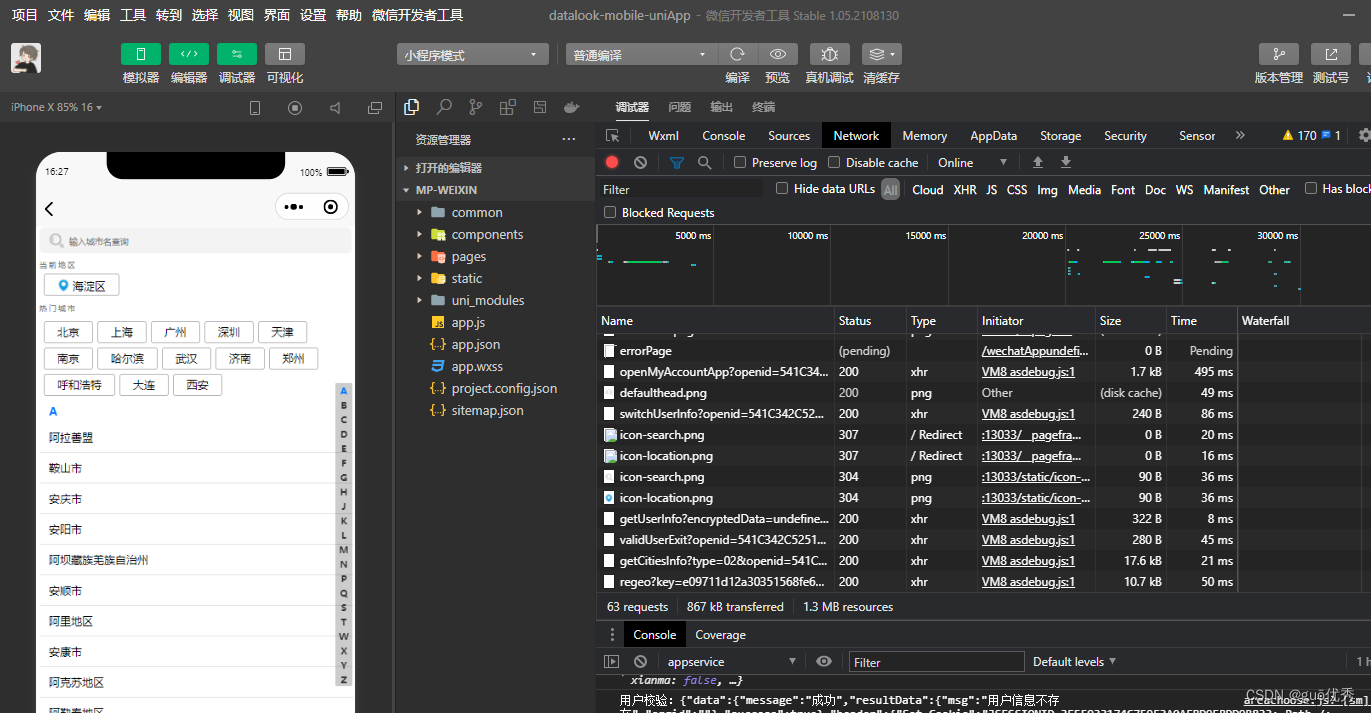Click the 编译 compile refresh icon

click(x=737, y=54)
